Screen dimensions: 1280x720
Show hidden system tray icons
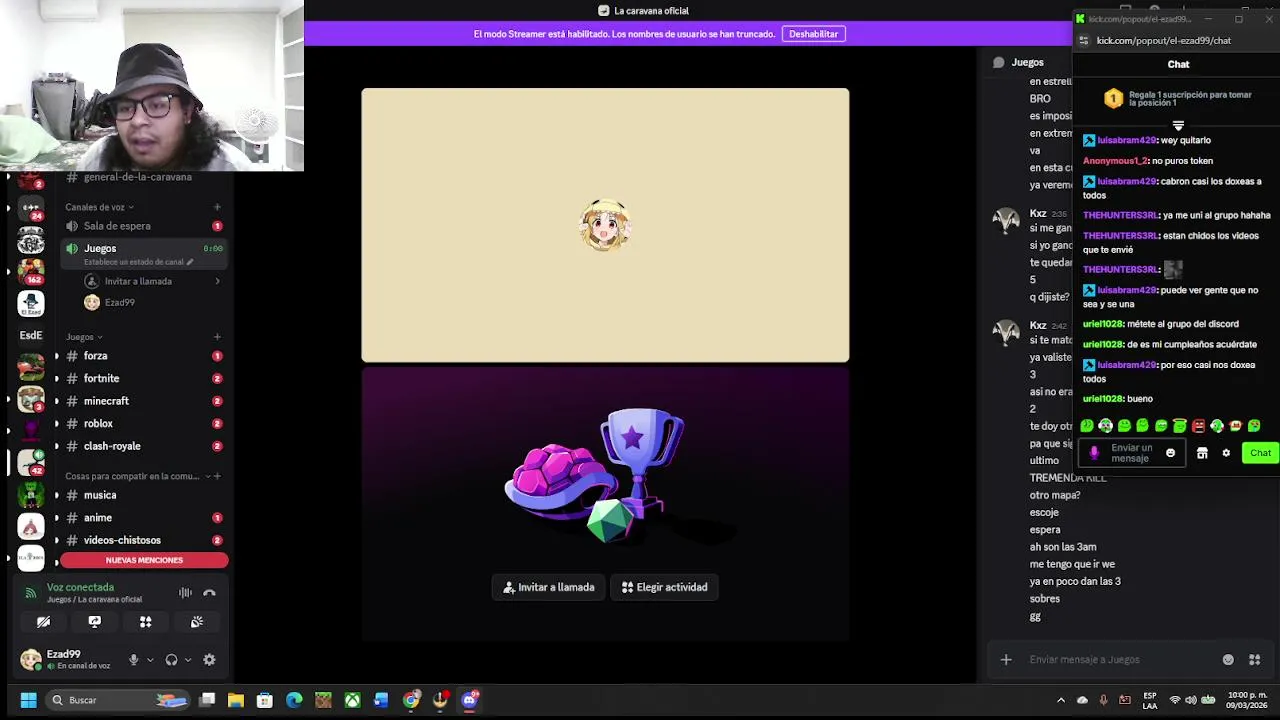pyautogui.click(x=1061, y=700)
